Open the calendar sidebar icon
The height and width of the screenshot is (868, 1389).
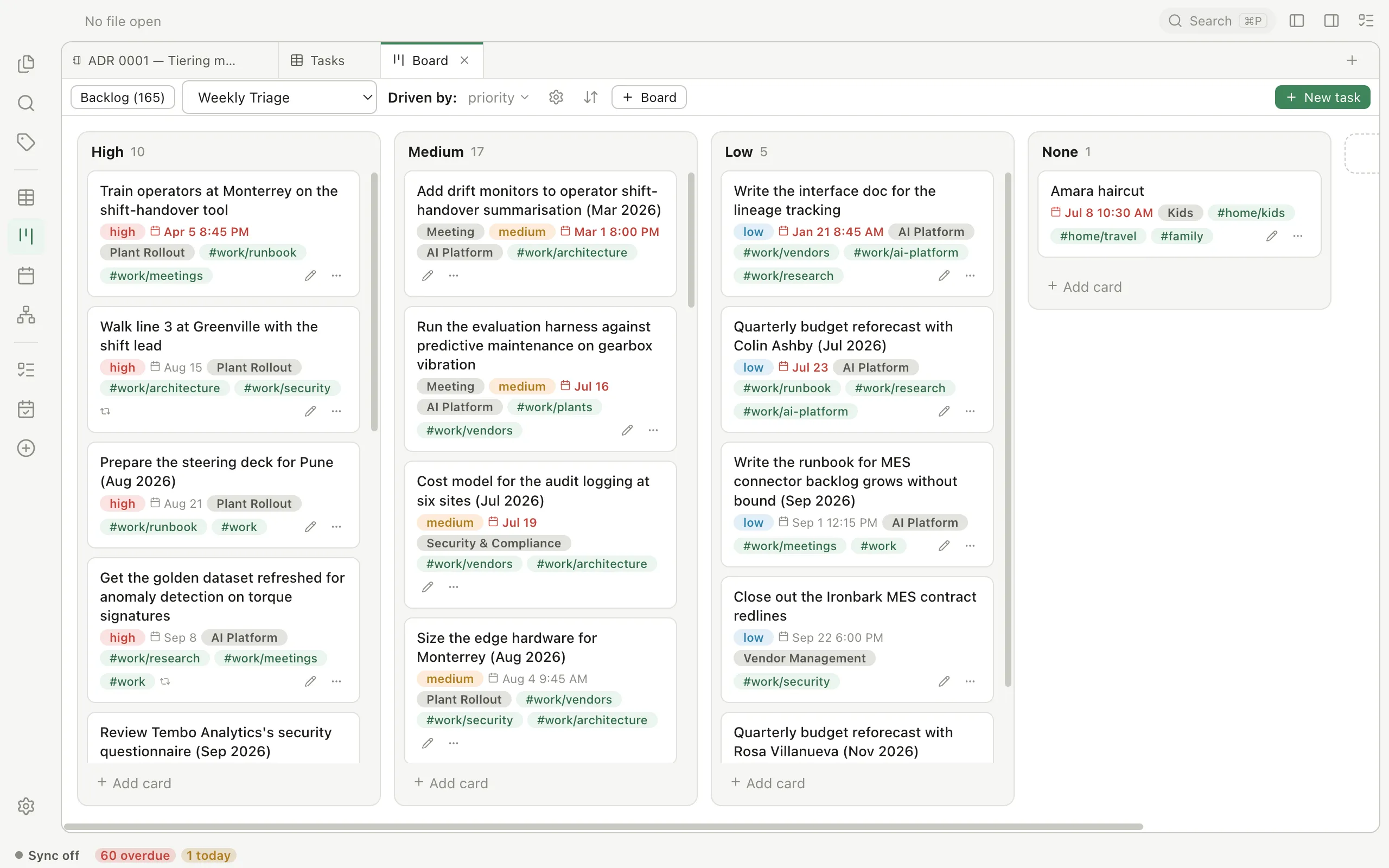click(26, 276)
